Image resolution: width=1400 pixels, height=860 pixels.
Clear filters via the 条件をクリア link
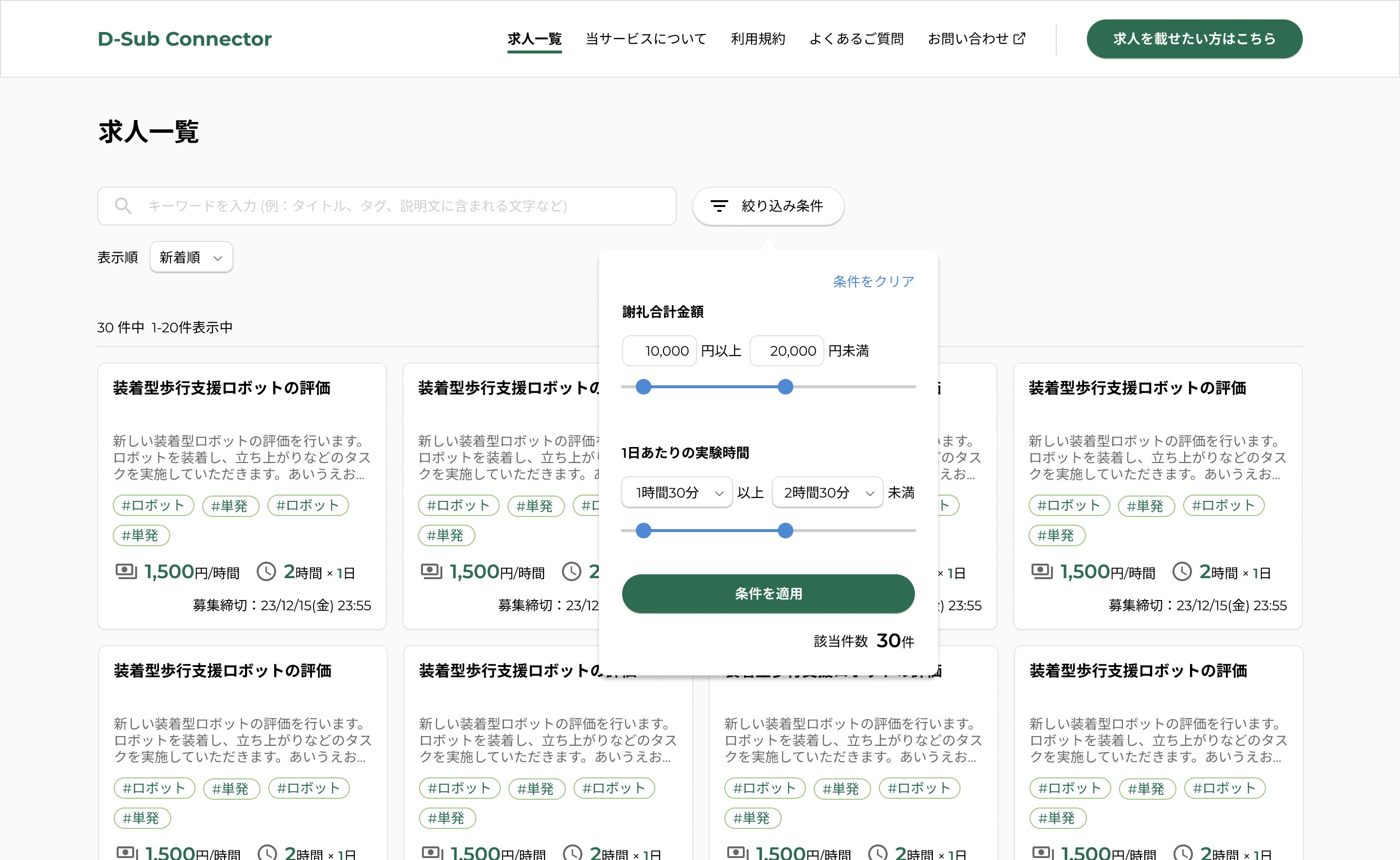(x=874, y=281)
